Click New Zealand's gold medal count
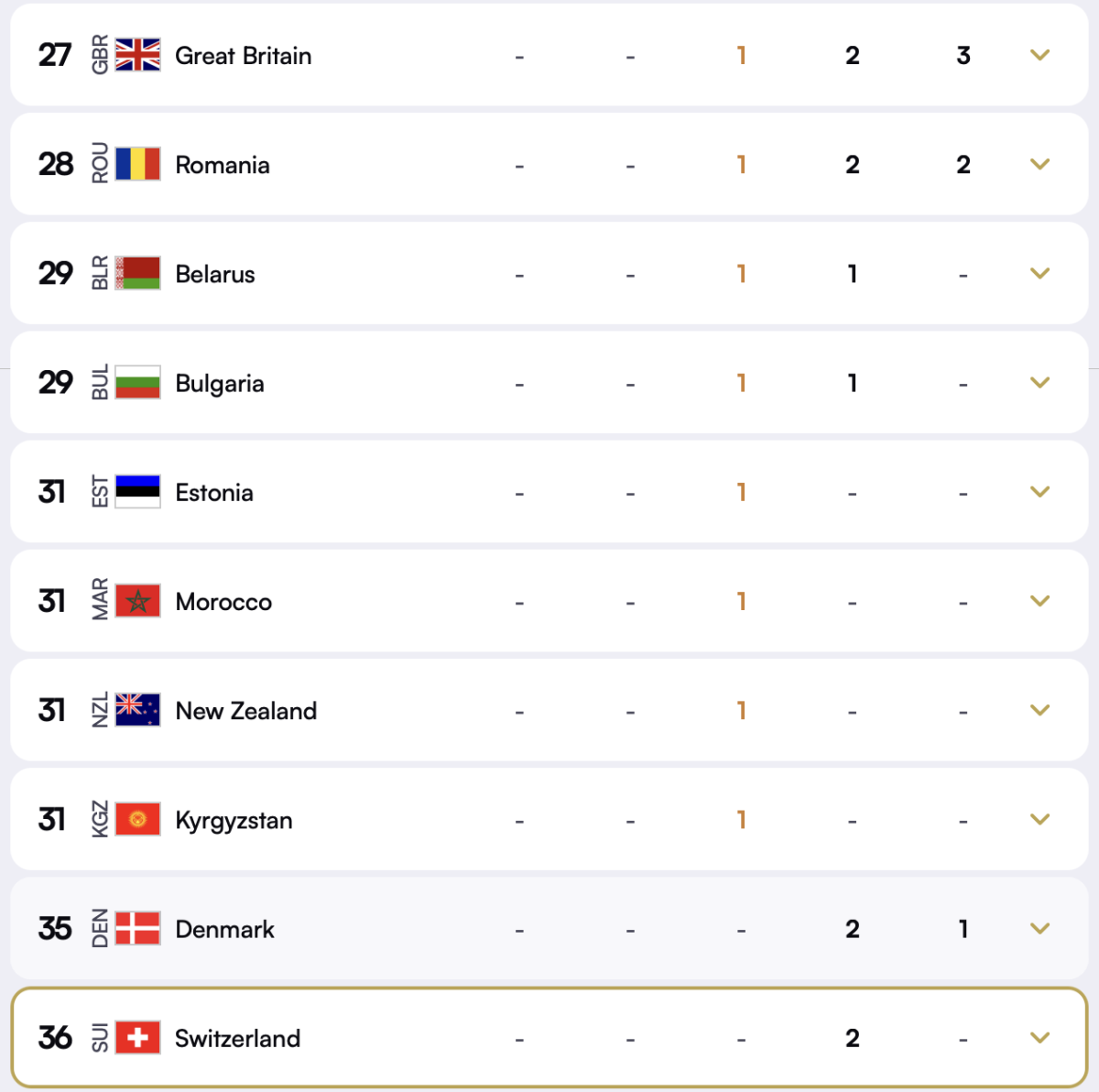The height and width of the screenshot is (1092, 1099). tap(741, 710)
